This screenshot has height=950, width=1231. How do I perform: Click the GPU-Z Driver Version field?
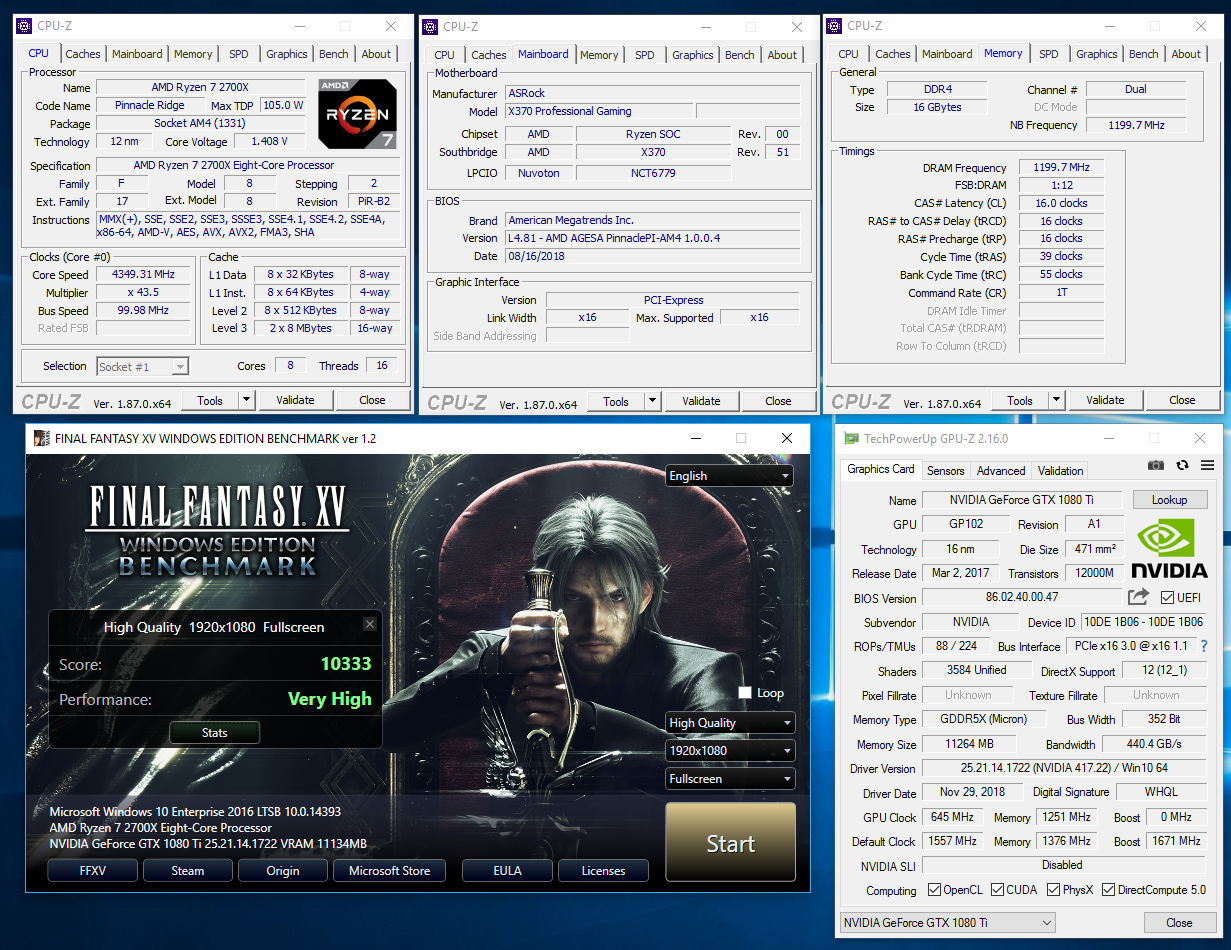click(1063, 769)
